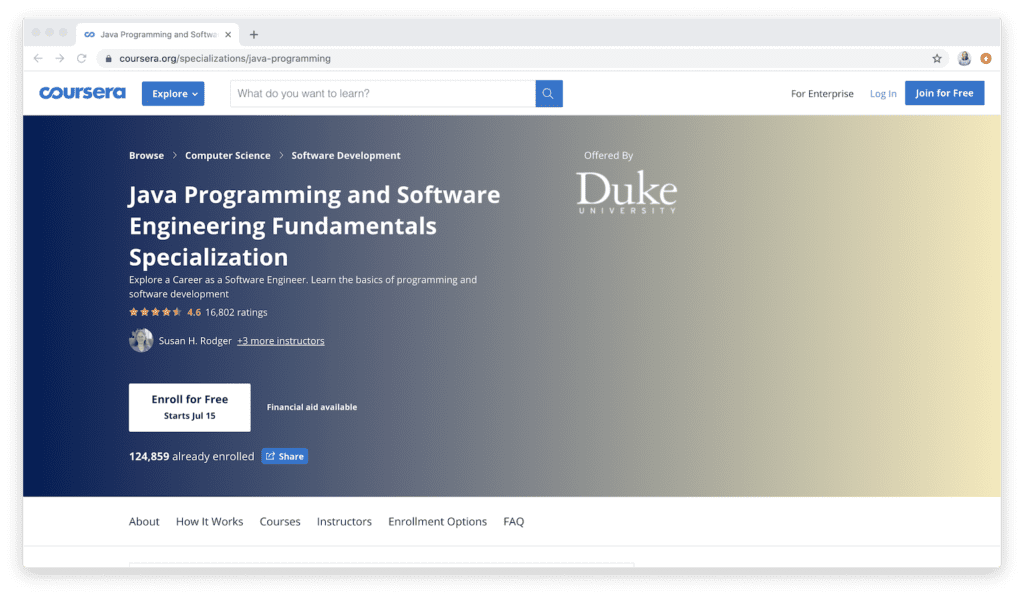Click the '+3 more instructors' link
This screenshot has height=596, width=1024.
click(x=280, y=341)
